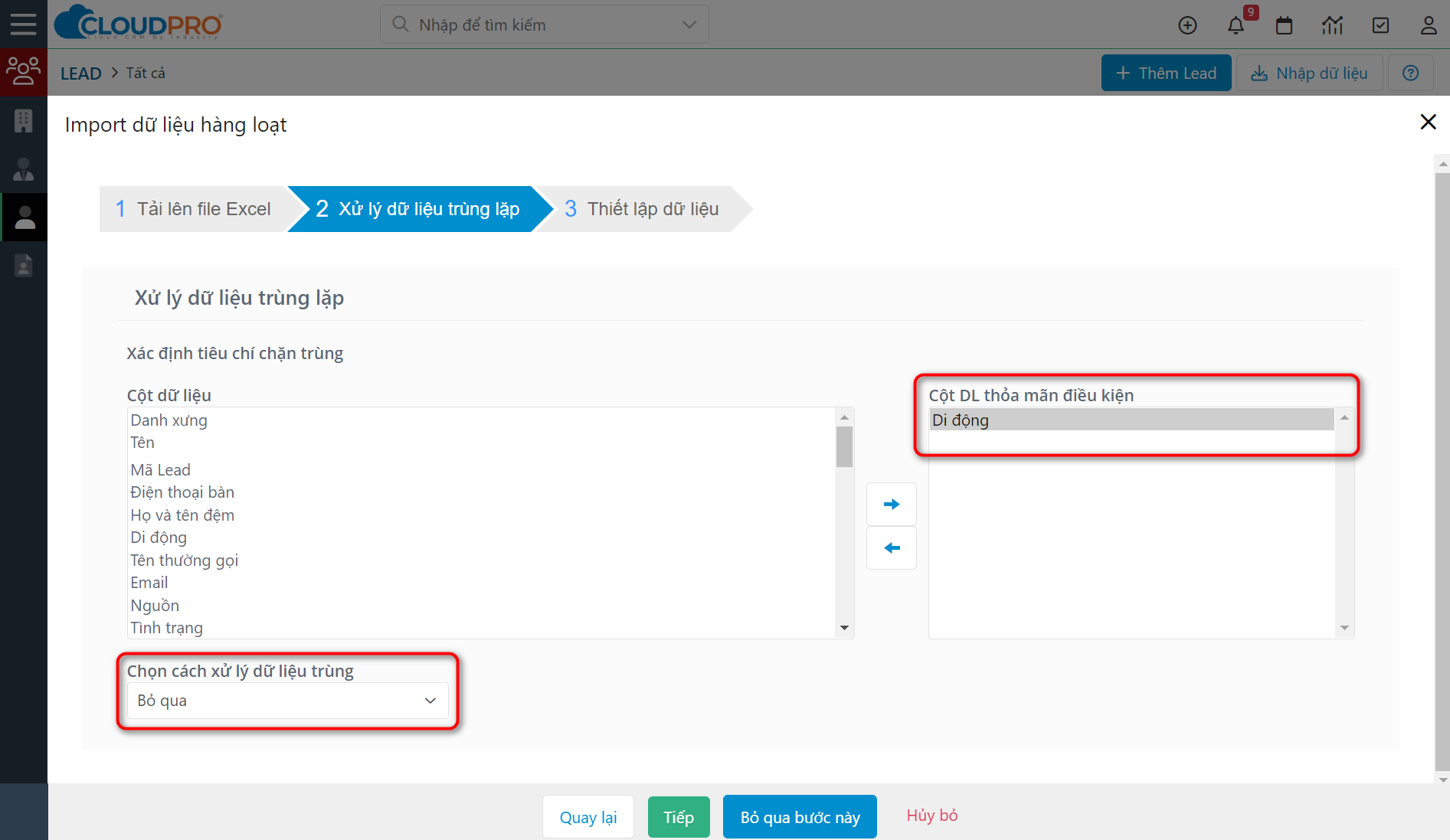Click the CloudPro logo
Screen dimensions: 1450x840
click(139, 23)
